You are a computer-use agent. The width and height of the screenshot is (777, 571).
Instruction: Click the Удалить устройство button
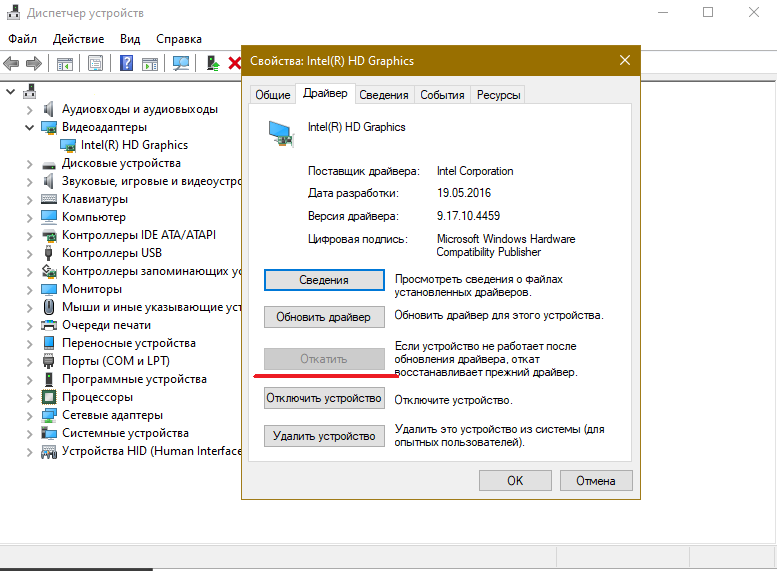click(x=324, y=436)
